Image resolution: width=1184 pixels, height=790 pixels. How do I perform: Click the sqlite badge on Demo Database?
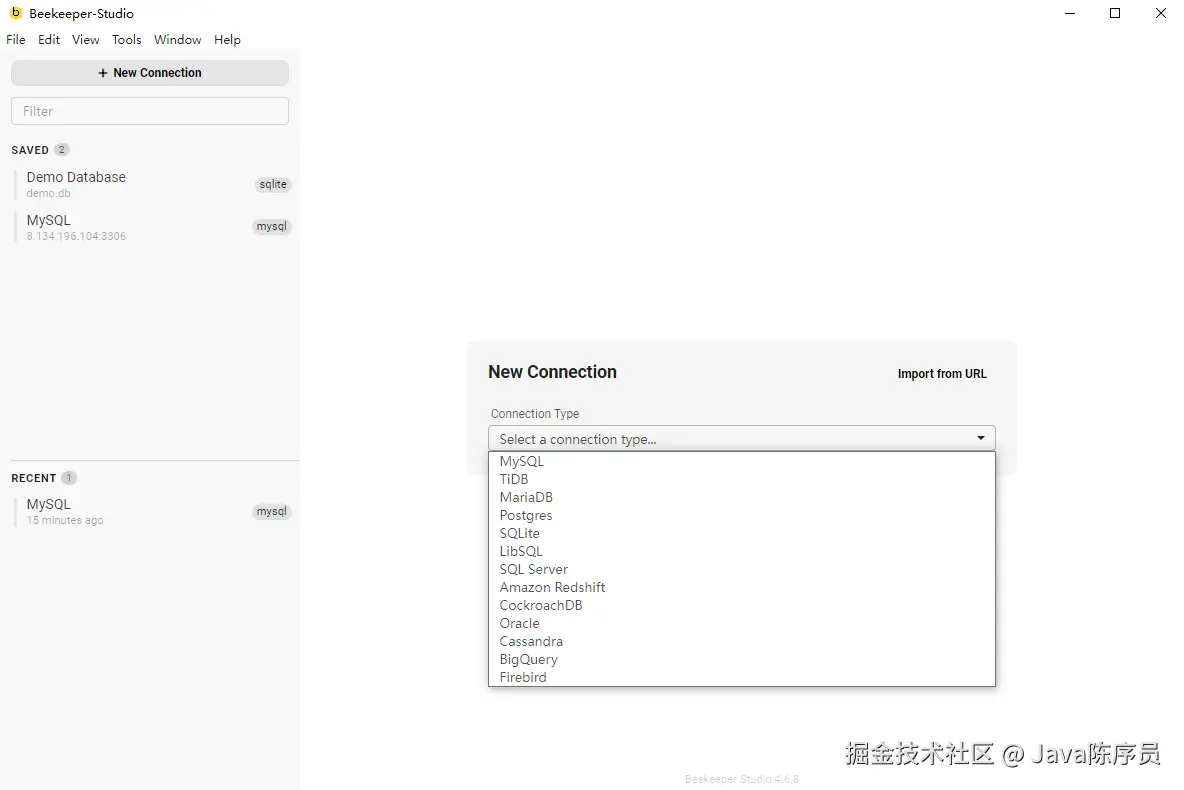point(273,184)
